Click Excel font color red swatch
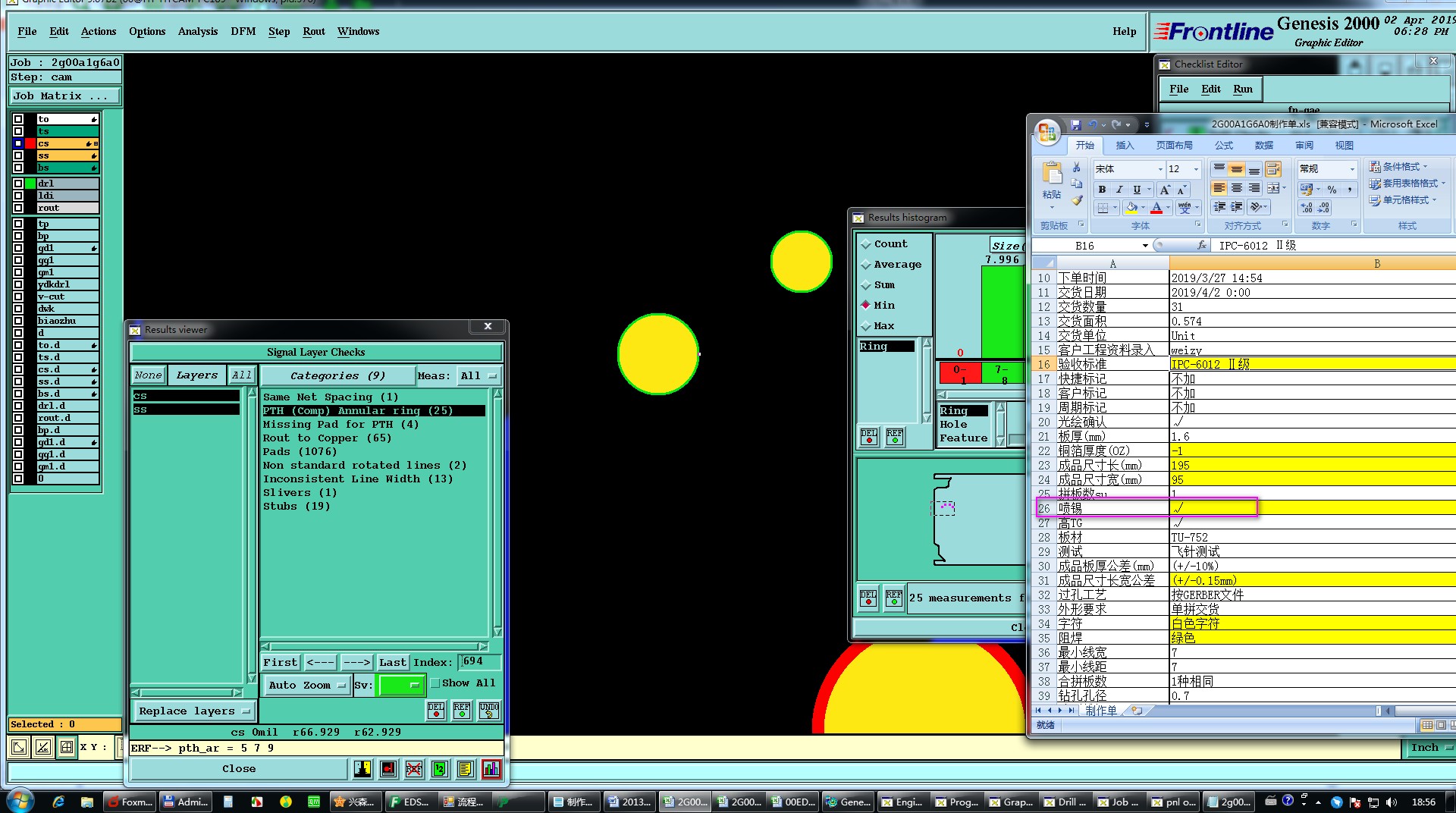The image size is (1456, 813). [x=1156, y=208]
